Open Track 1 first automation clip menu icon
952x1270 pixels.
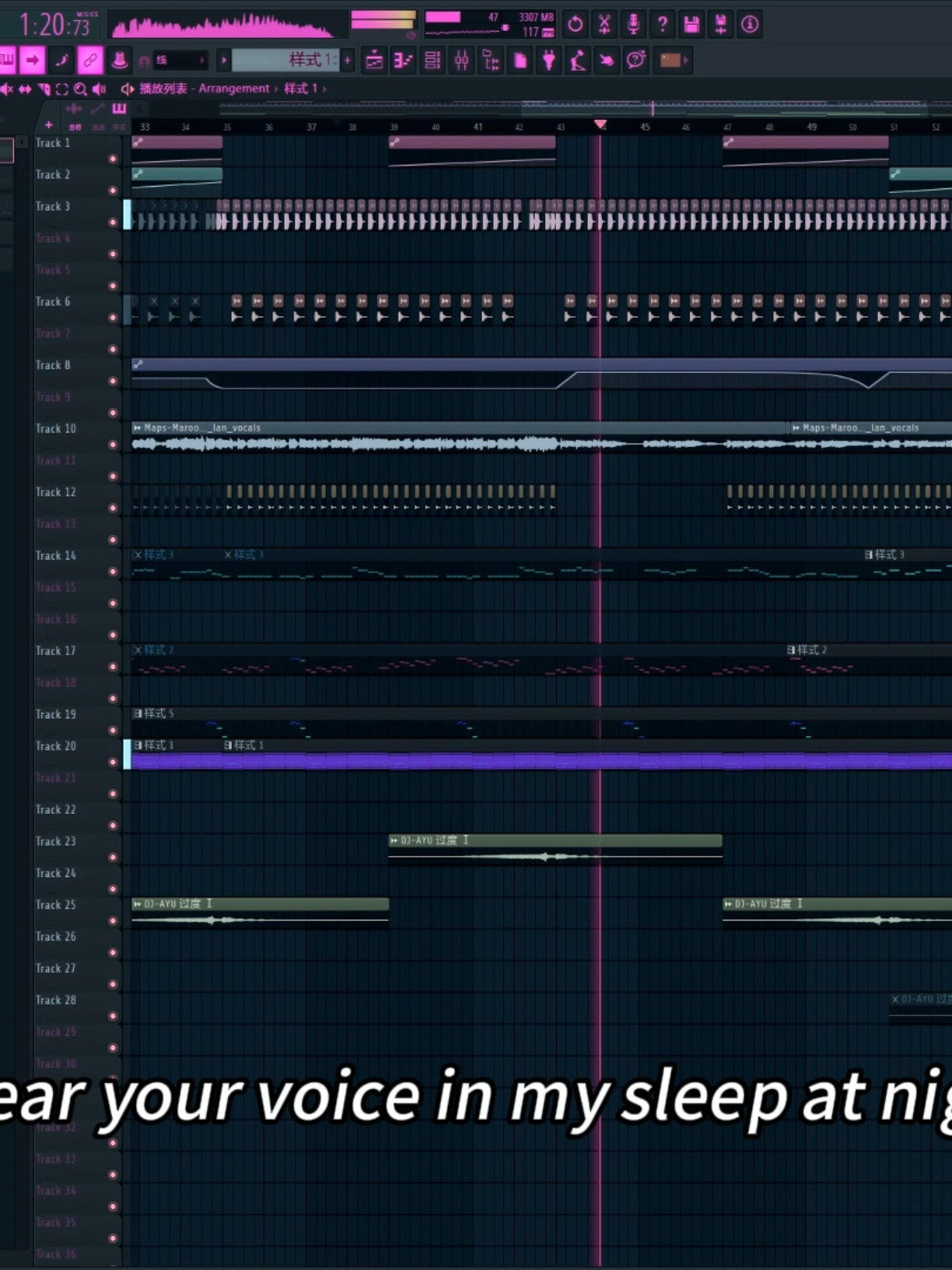pyautogui.click(x=138, y=142)
